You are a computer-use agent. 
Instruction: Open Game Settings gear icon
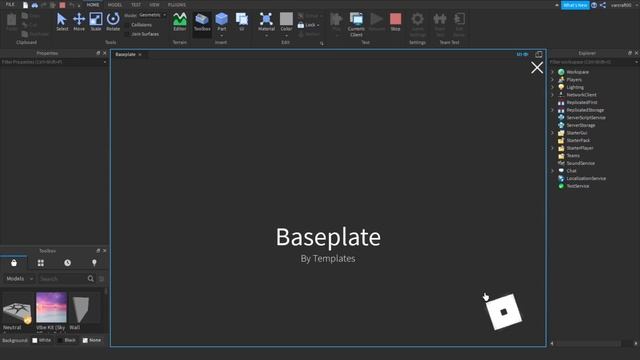pos(417,19)
